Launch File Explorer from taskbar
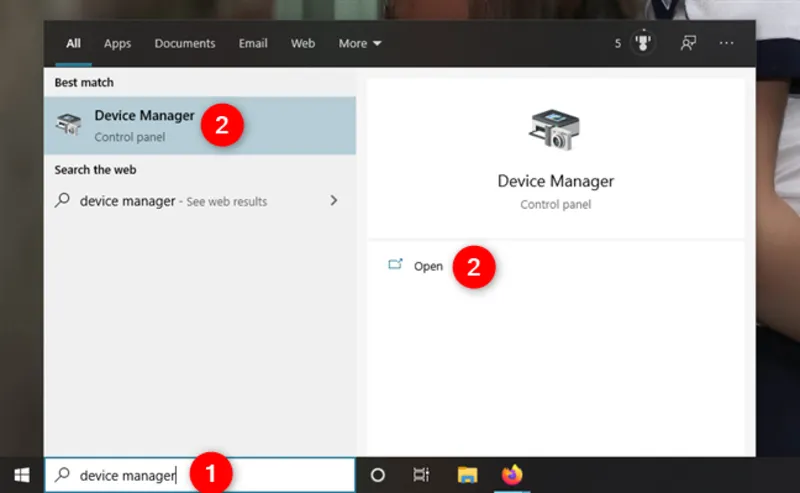This screenshot has height=493, width=800. [x=467, y=475]
